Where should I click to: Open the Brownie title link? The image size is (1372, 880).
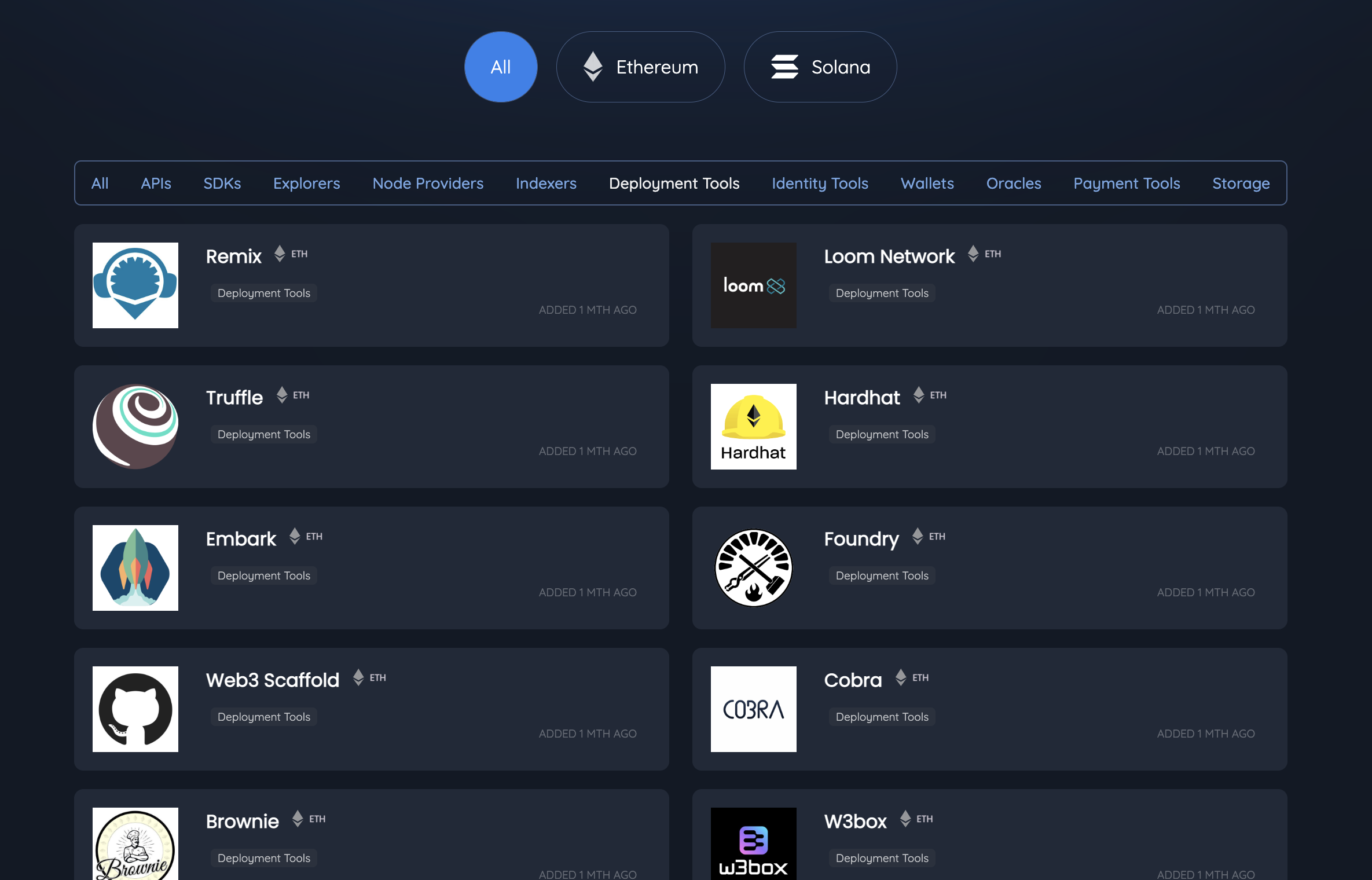(x=243, y=822)
